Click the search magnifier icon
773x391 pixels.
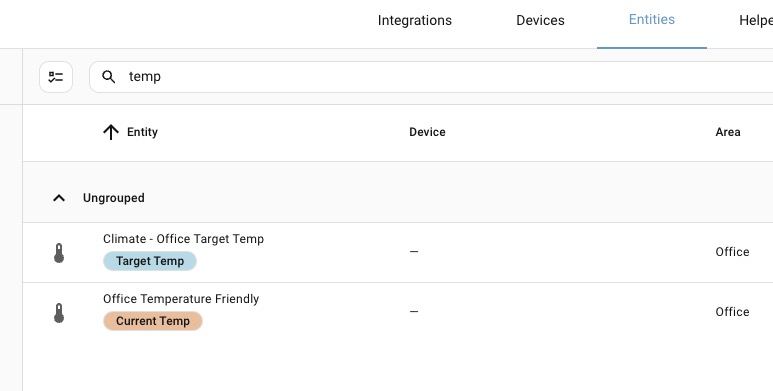[108, 77]
